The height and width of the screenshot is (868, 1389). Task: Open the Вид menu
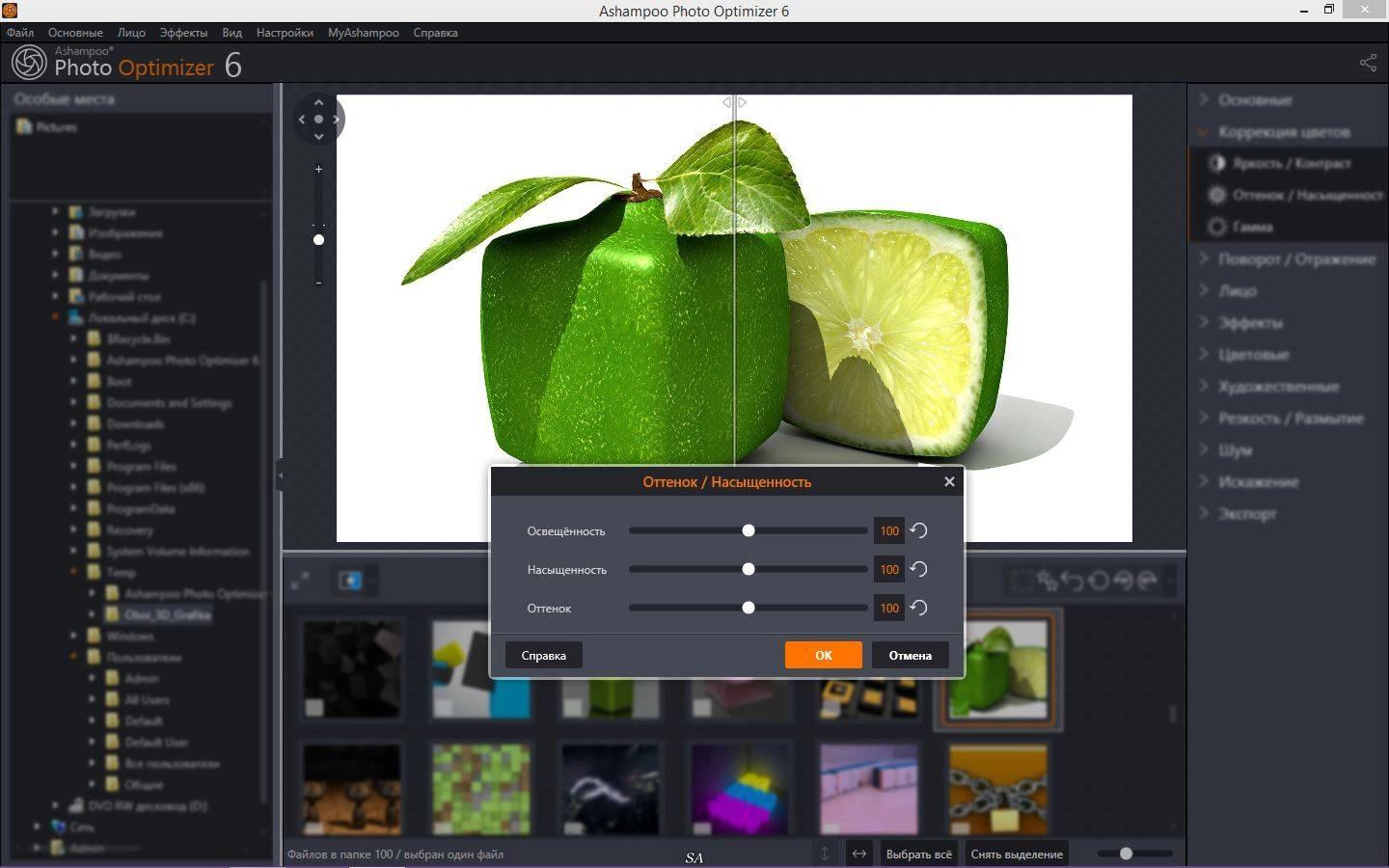point(232,33)
